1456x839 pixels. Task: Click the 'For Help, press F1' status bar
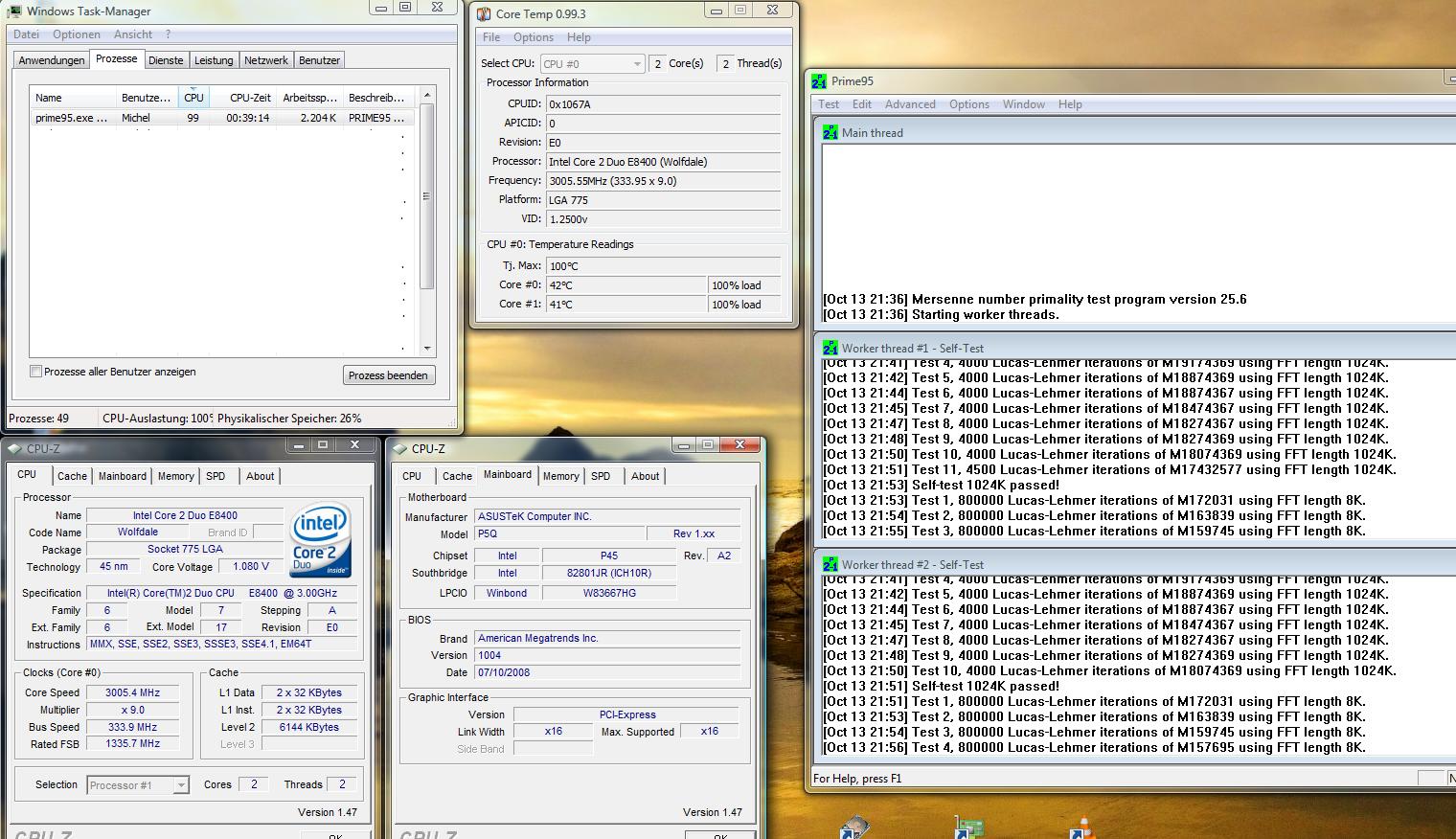[857, 779]
